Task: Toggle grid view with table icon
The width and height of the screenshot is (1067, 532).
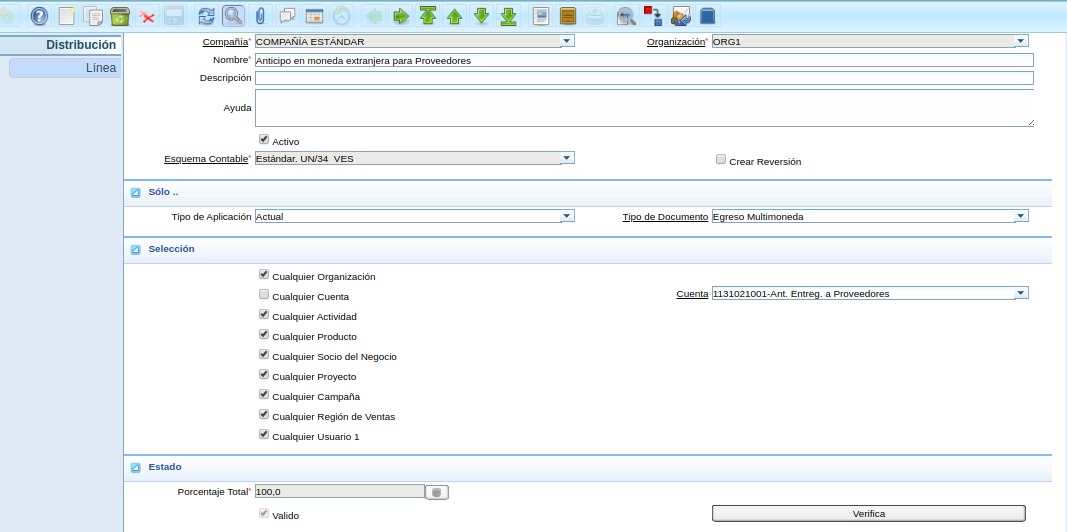Action: pyautogui.click(x=314, y=15)
